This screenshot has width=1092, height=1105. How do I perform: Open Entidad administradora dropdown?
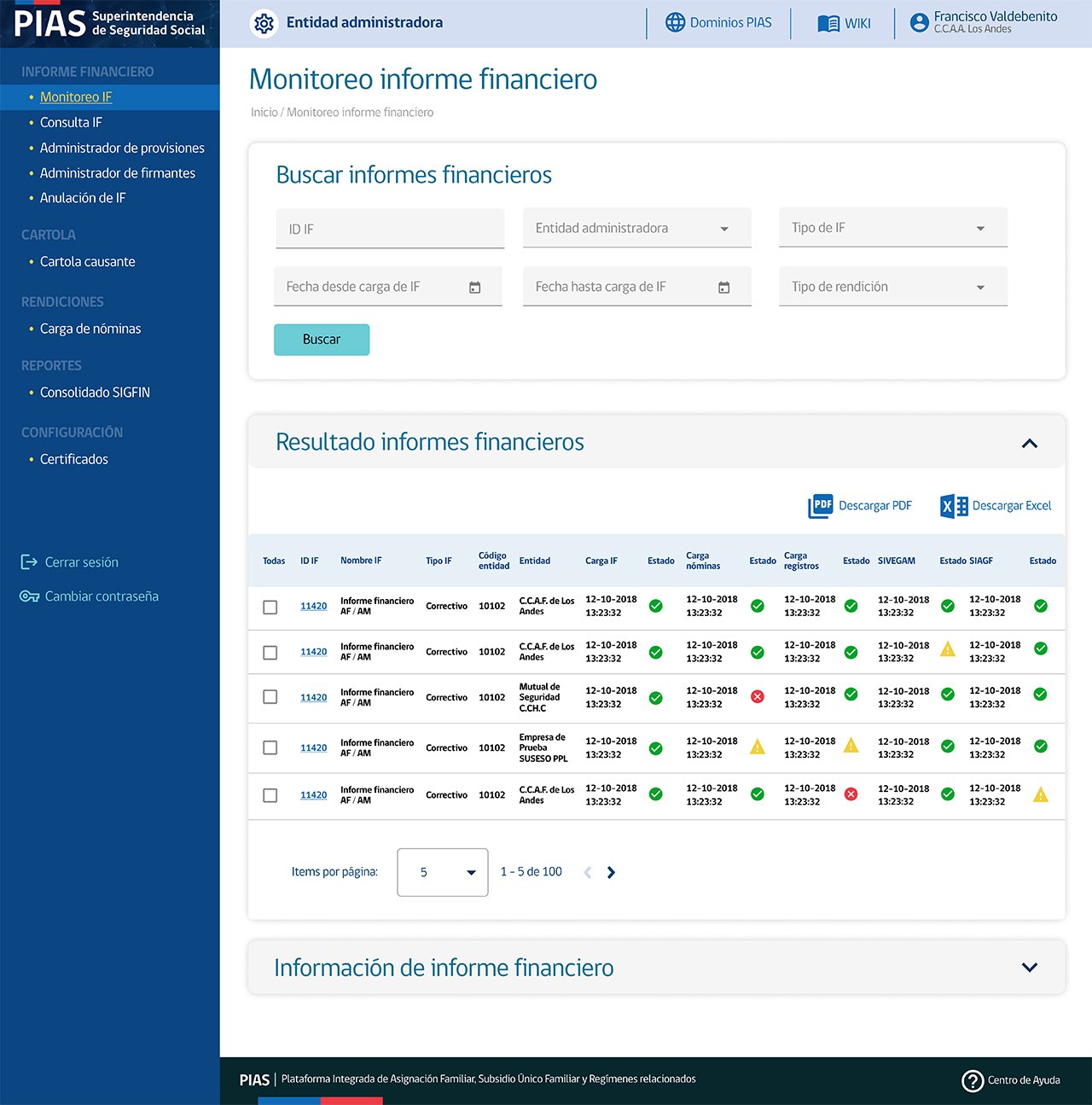click(637, 228)
